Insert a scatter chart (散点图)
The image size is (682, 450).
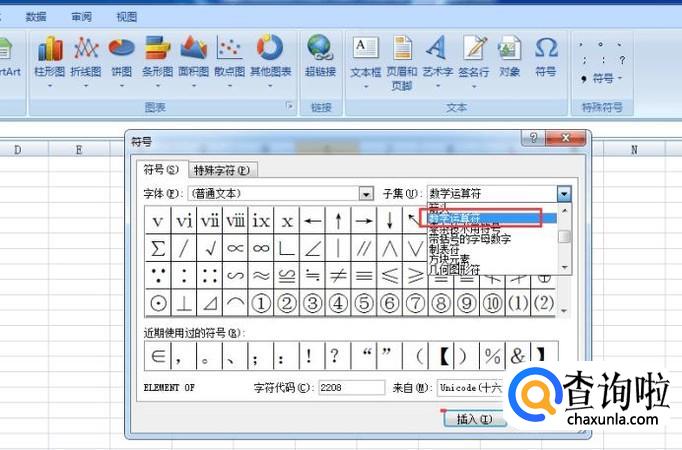(x=229, y=60)
